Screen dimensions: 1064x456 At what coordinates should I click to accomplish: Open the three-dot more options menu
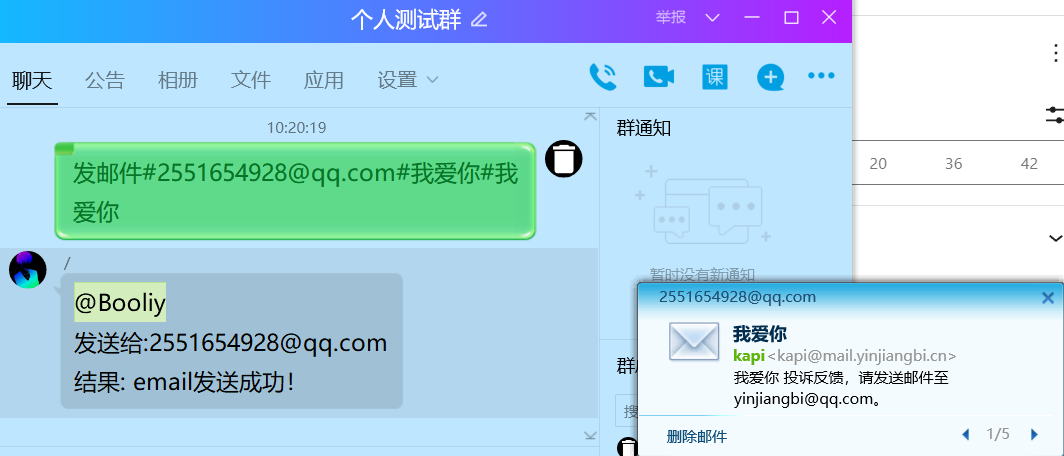(821, 77)
